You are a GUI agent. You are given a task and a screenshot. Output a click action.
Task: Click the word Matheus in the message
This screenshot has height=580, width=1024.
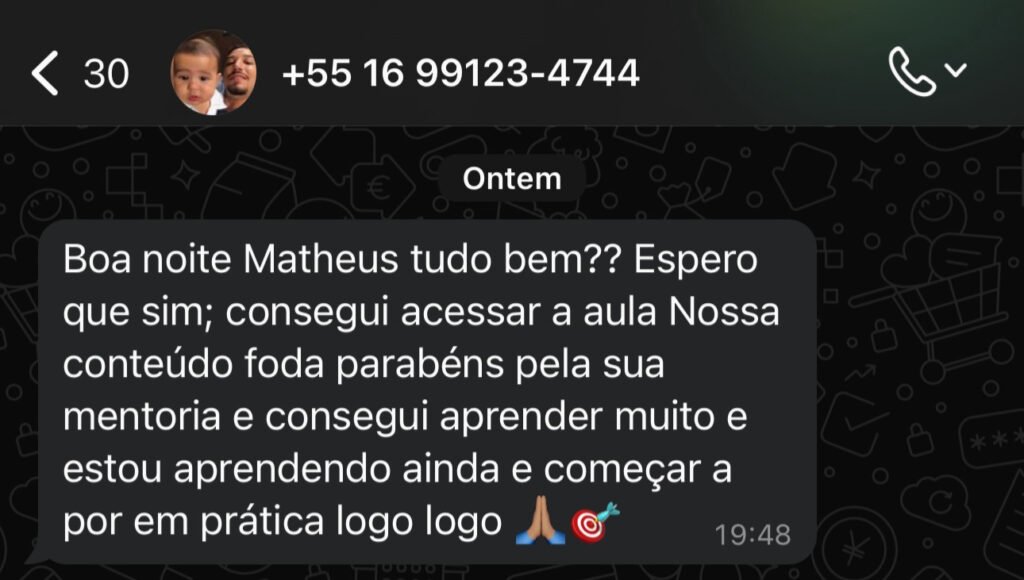coord(321,259)
